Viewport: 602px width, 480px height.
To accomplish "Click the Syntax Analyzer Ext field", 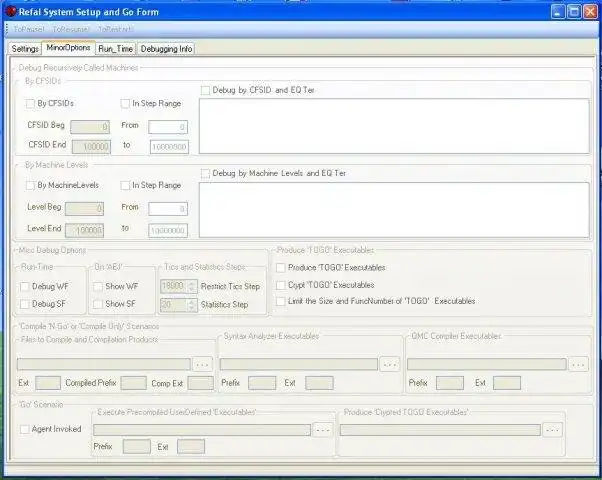I will pyautogui.click(x=319, y=383).
